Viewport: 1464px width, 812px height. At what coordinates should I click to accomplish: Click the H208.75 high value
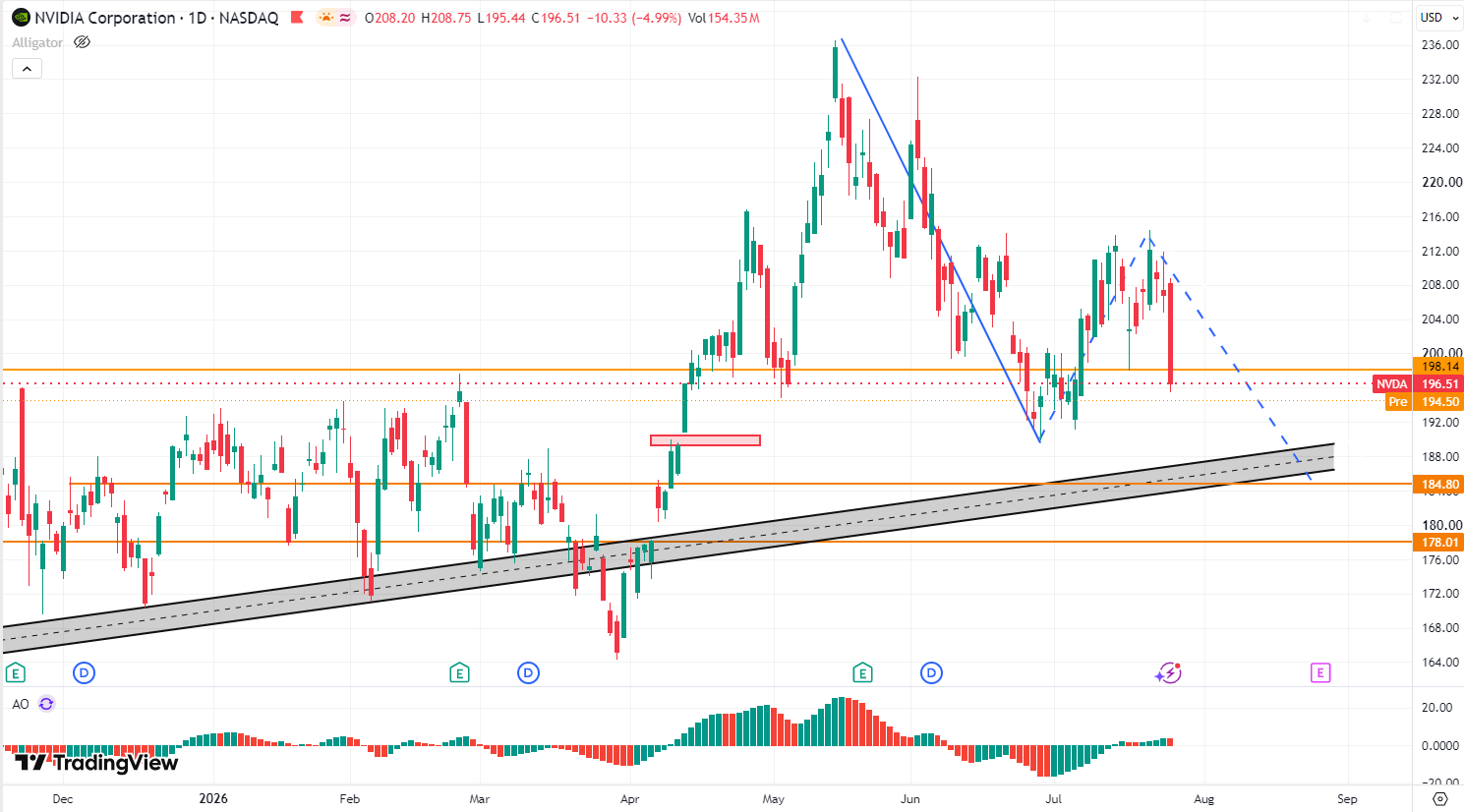coord(445,18)
